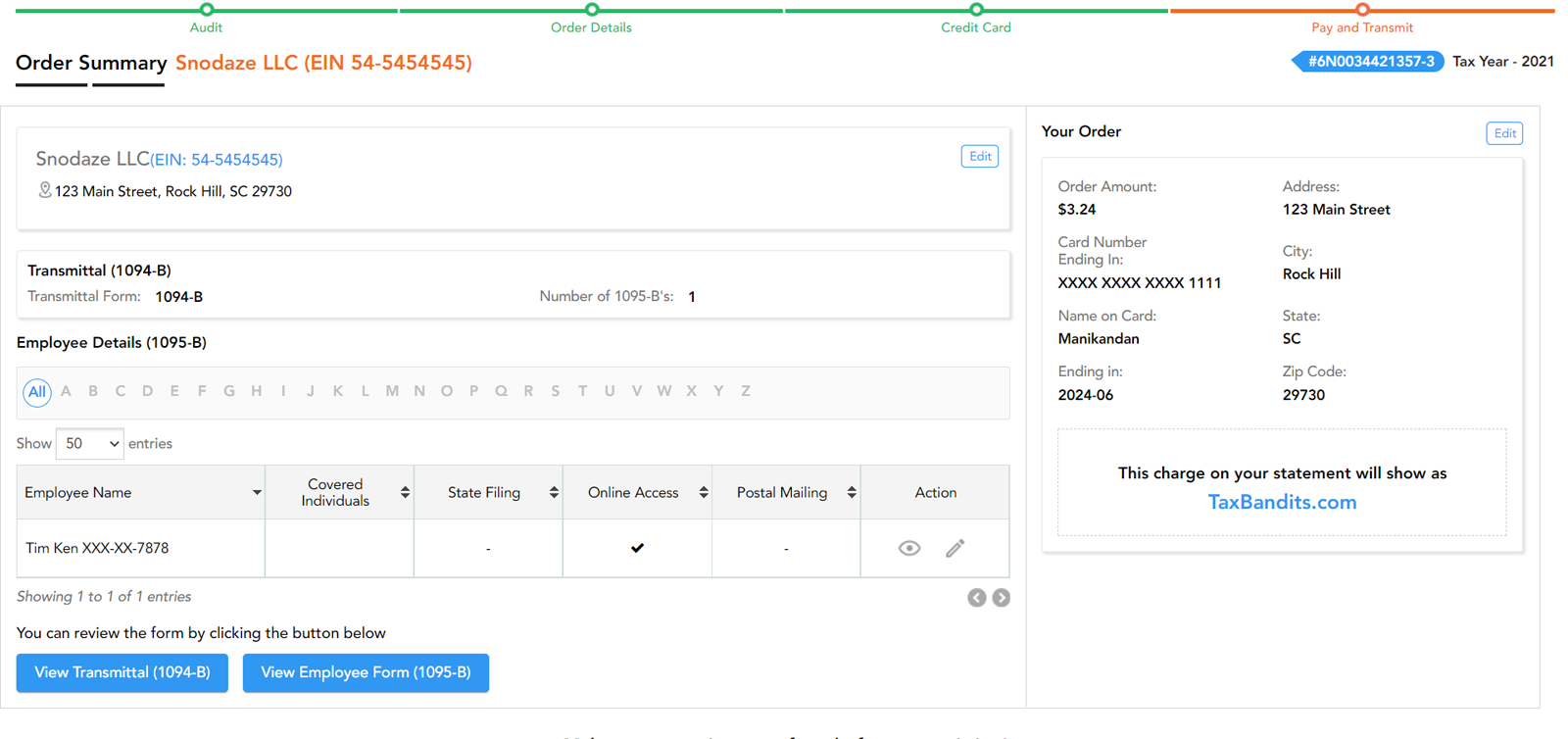
Task: Click the Tim Ken XXX-XX-7878 row
Action: coord(513,548)
